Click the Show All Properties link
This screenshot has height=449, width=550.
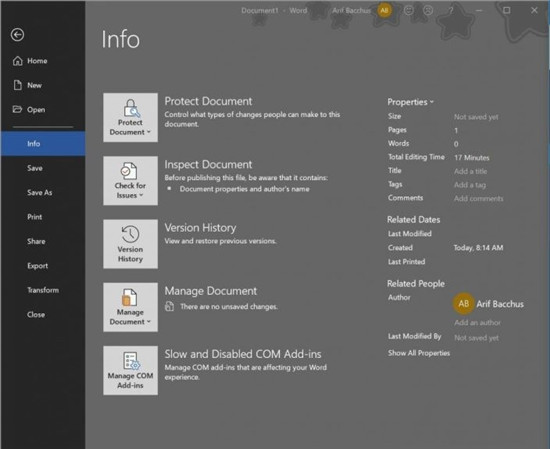pos(419,353)
